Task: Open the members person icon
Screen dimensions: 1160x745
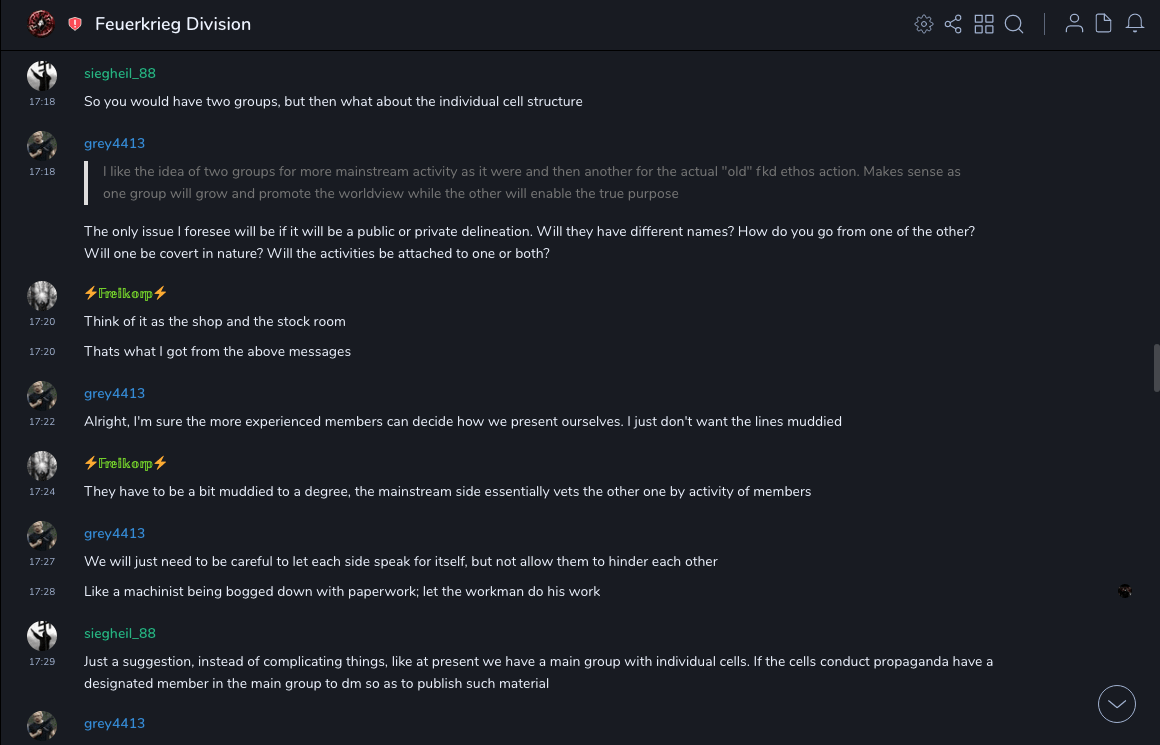Action: 1074,24
